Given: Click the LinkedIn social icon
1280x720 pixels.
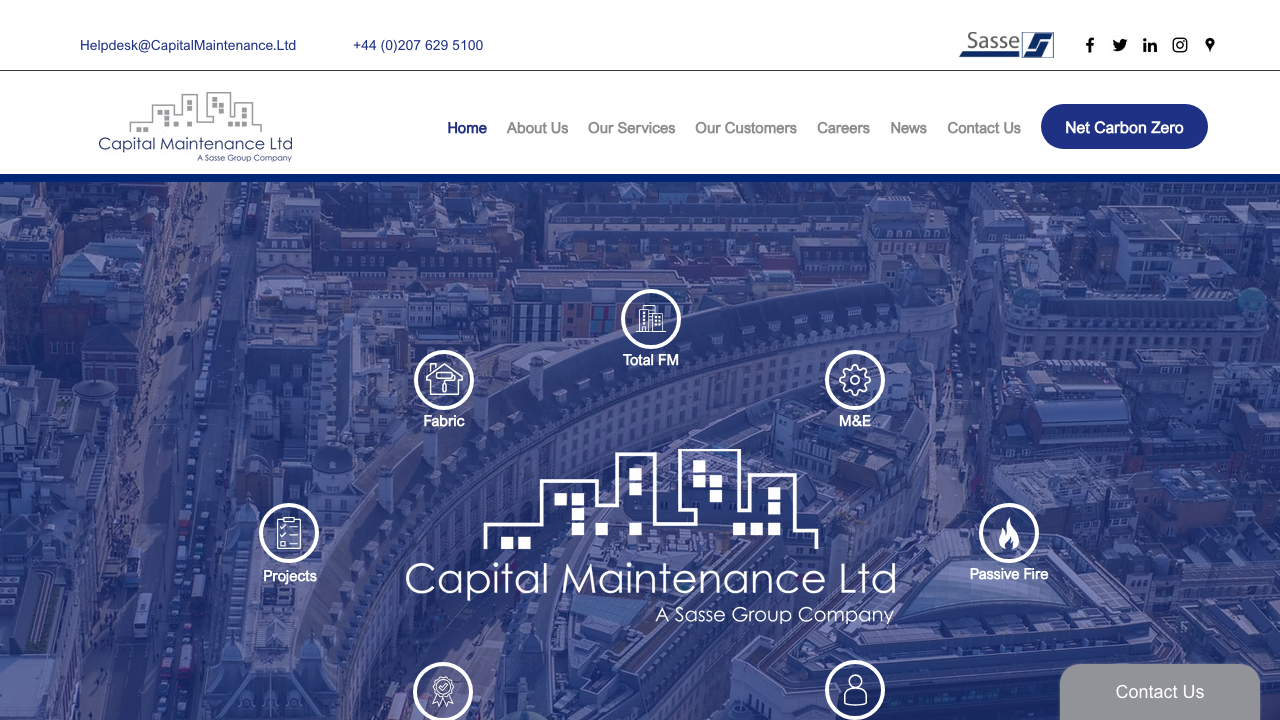Looking at the screenshot, I should click(x=1150, y=45).
